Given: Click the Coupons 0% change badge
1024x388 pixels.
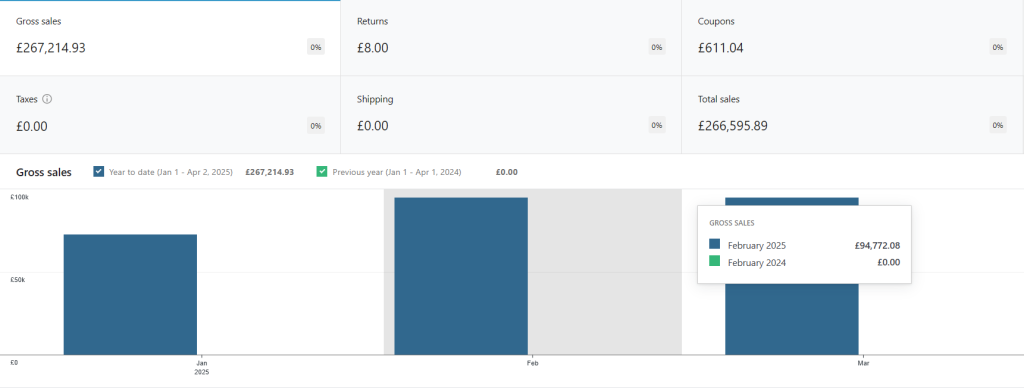Looking at the screenshot, I should tap(998, 47).
